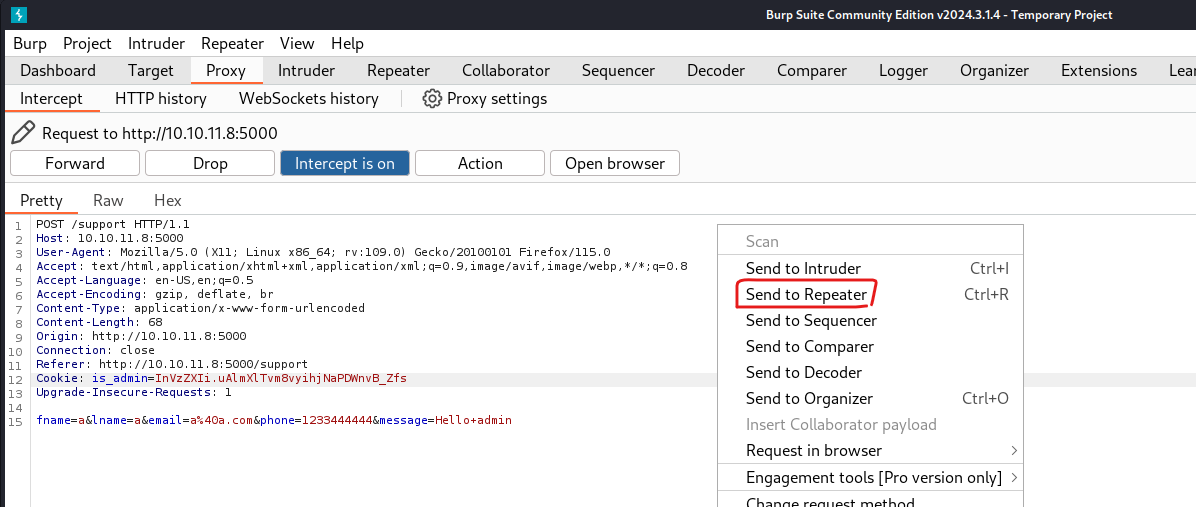The width and height of the screenshot is (1196, 507).
Task: Click the Open browser button
Action: click(615, 163)
